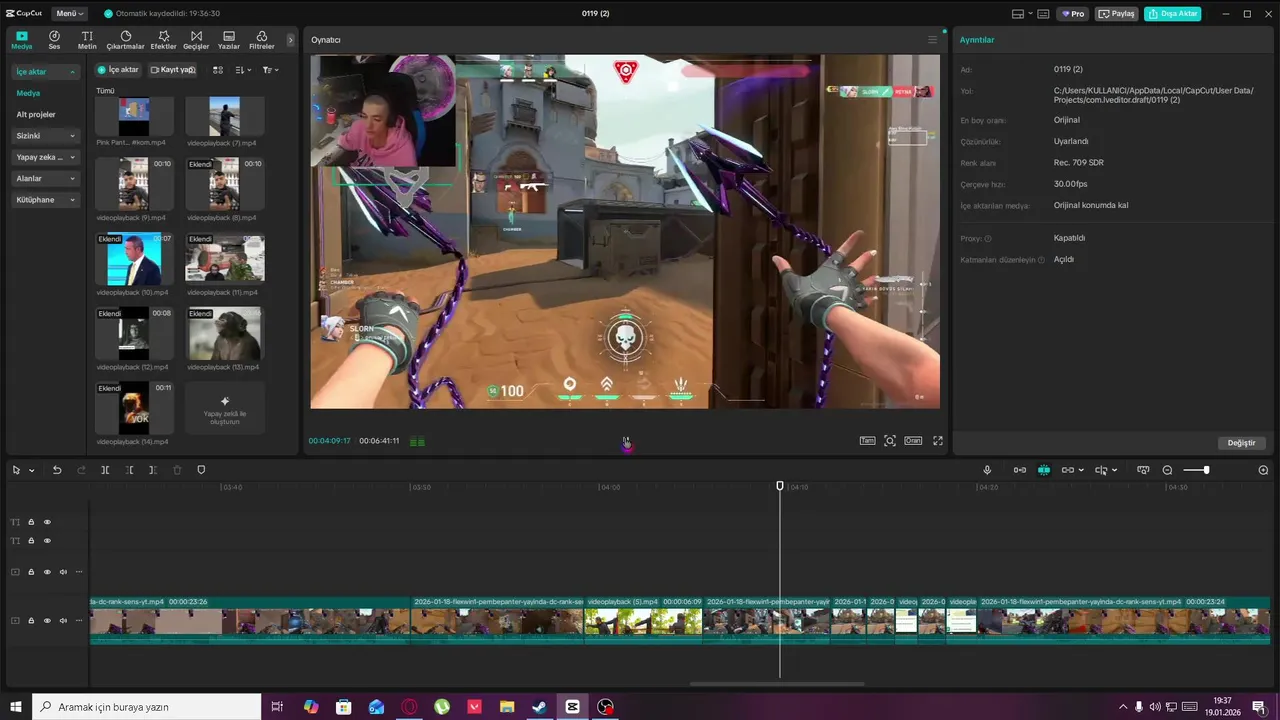Open the selection tool dropdown
Screen dimensions: 1280x720
(x=31, y=470)
